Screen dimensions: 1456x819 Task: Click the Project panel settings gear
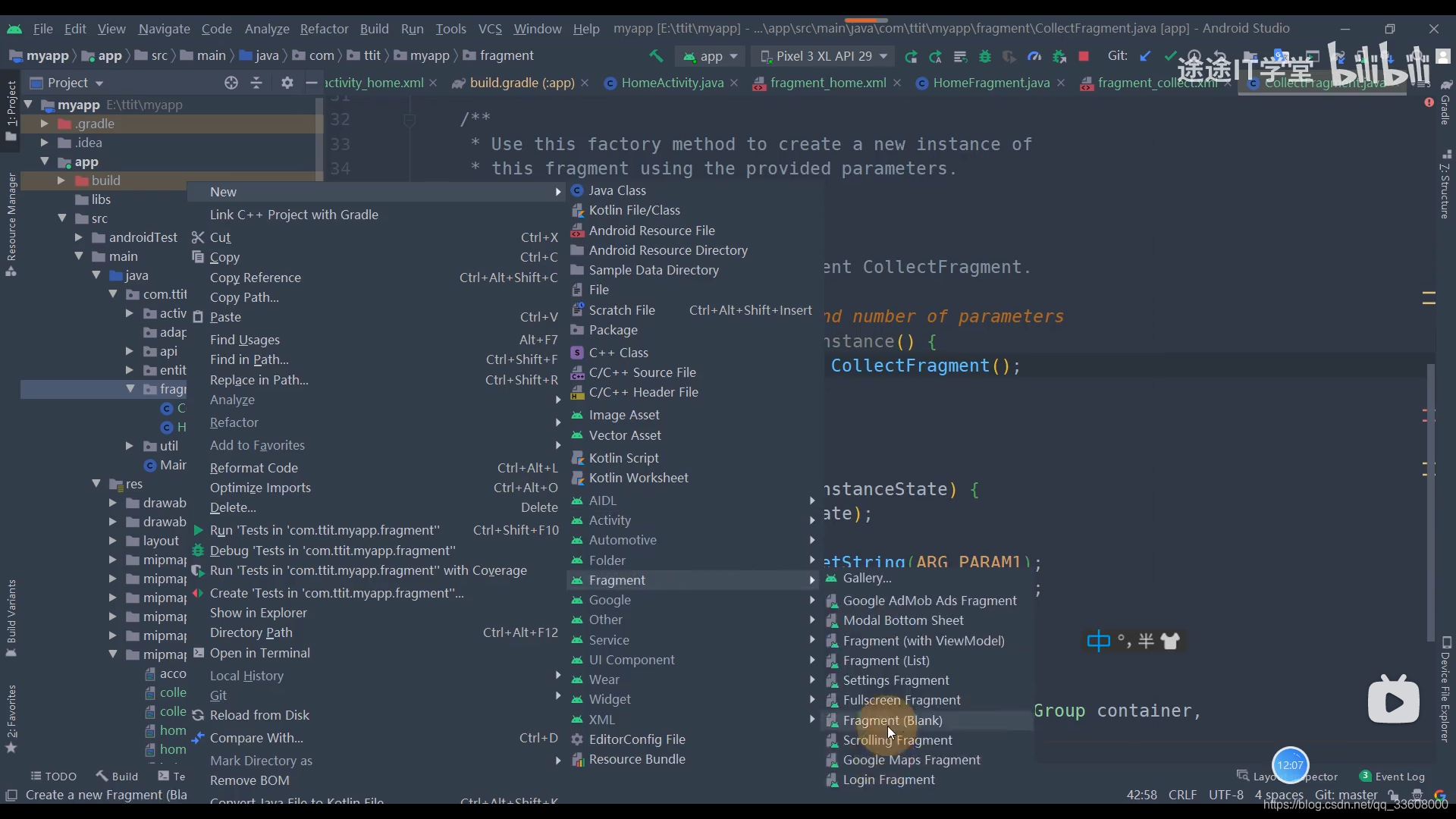coord(287,83)
